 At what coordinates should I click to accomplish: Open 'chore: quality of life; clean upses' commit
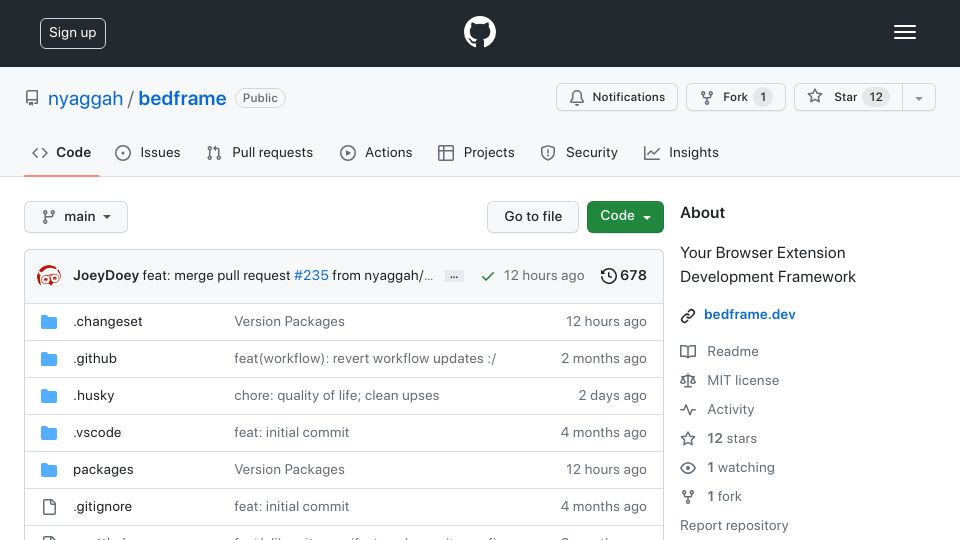coord(337,396)
